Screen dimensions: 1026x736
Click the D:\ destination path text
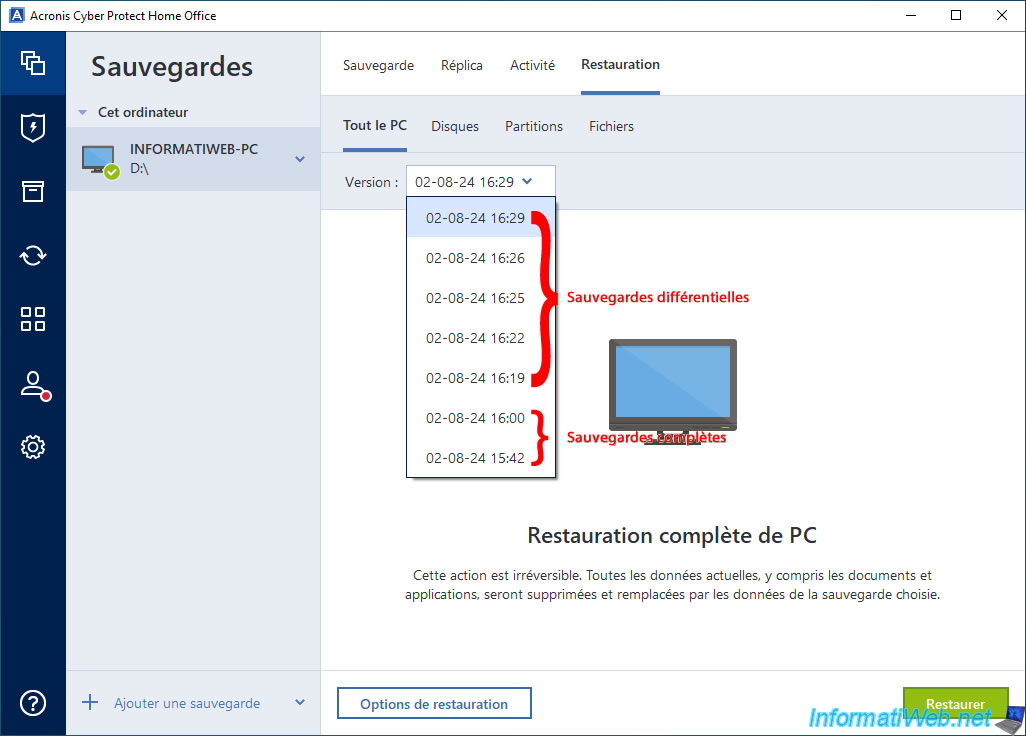pyautogui.click(x=139, y=168)
